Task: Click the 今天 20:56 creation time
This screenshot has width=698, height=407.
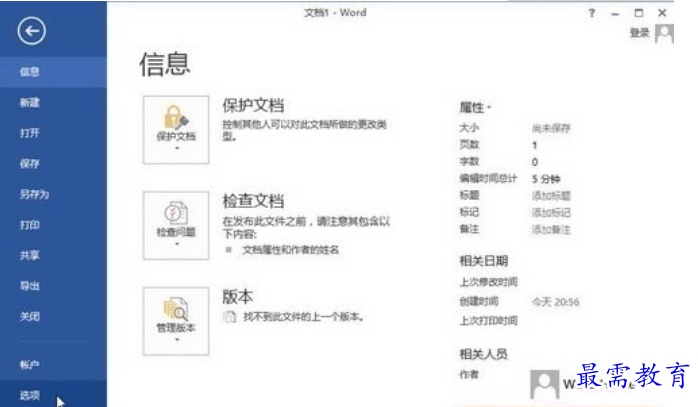Action: click(x=556, y=302)
